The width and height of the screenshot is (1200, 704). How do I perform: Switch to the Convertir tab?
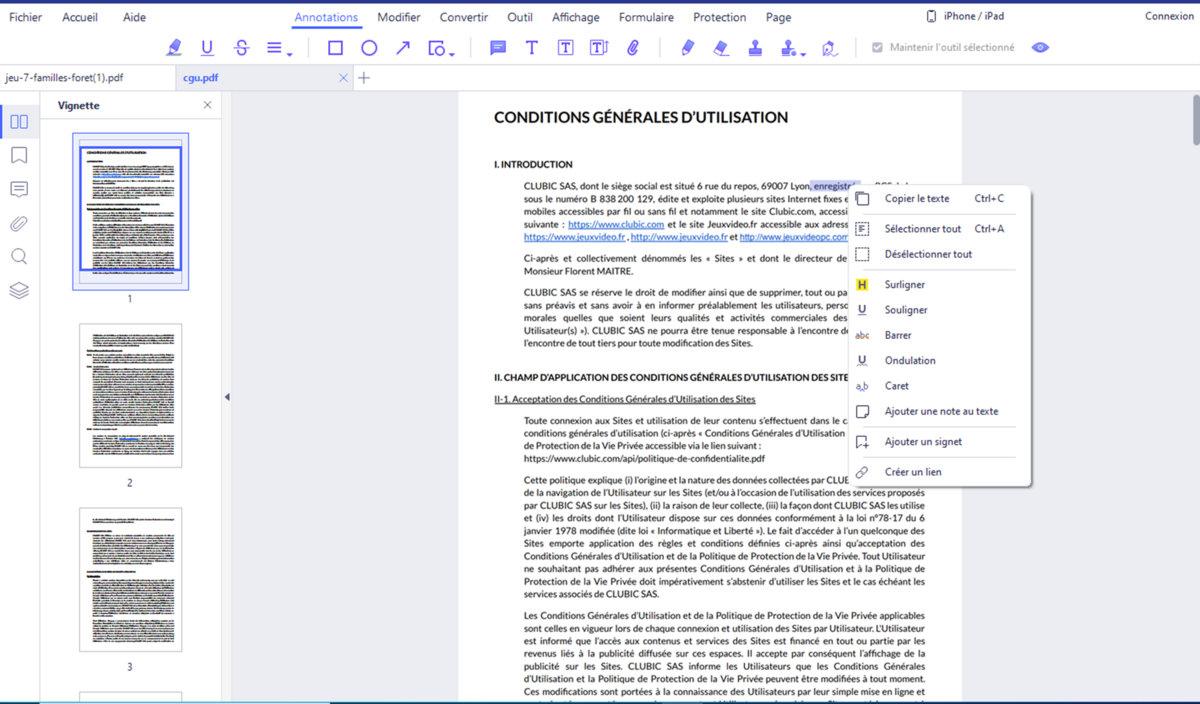[464, 17]
